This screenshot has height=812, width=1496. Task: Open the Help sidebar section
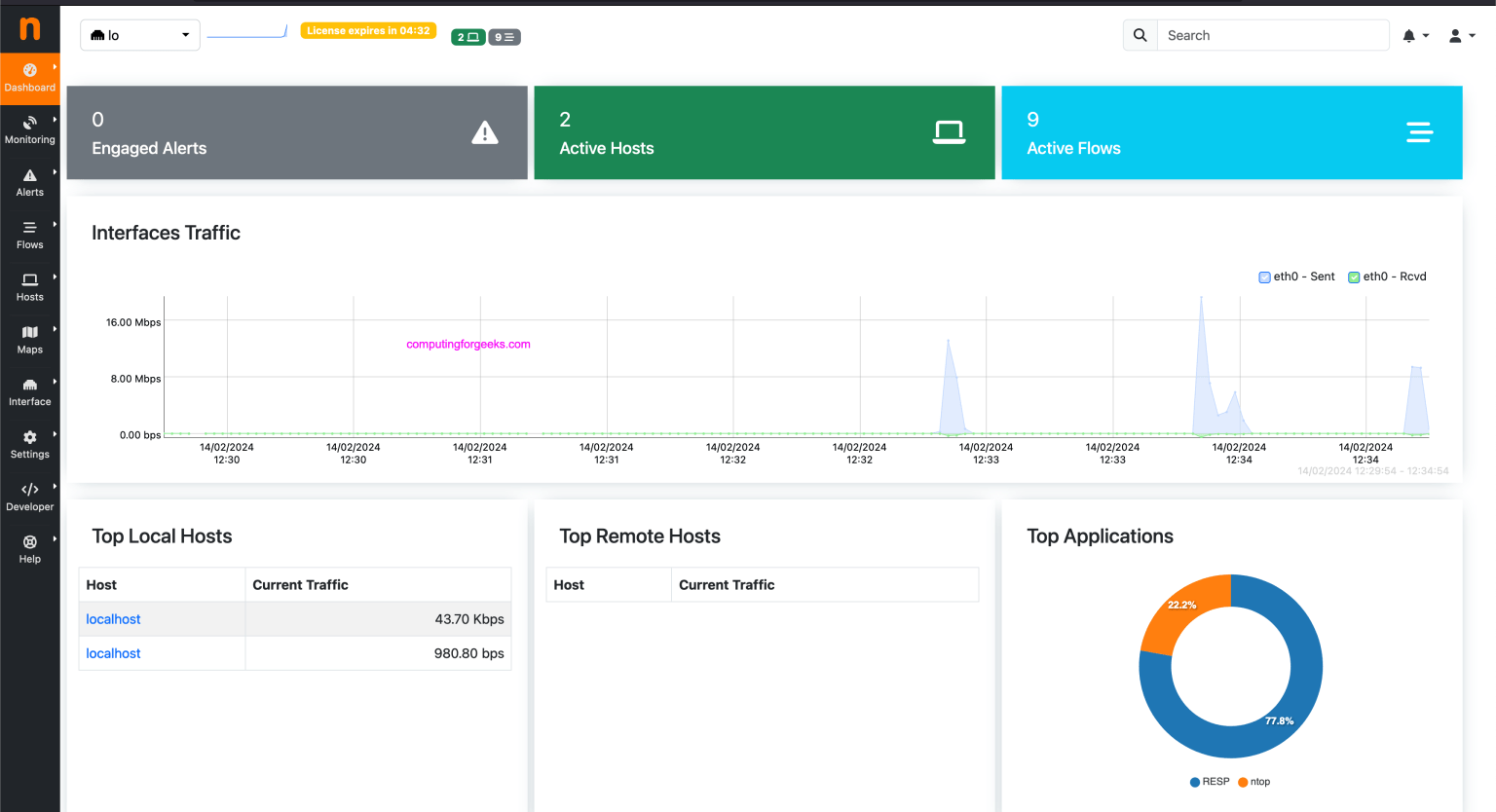[x=30, y=549]
